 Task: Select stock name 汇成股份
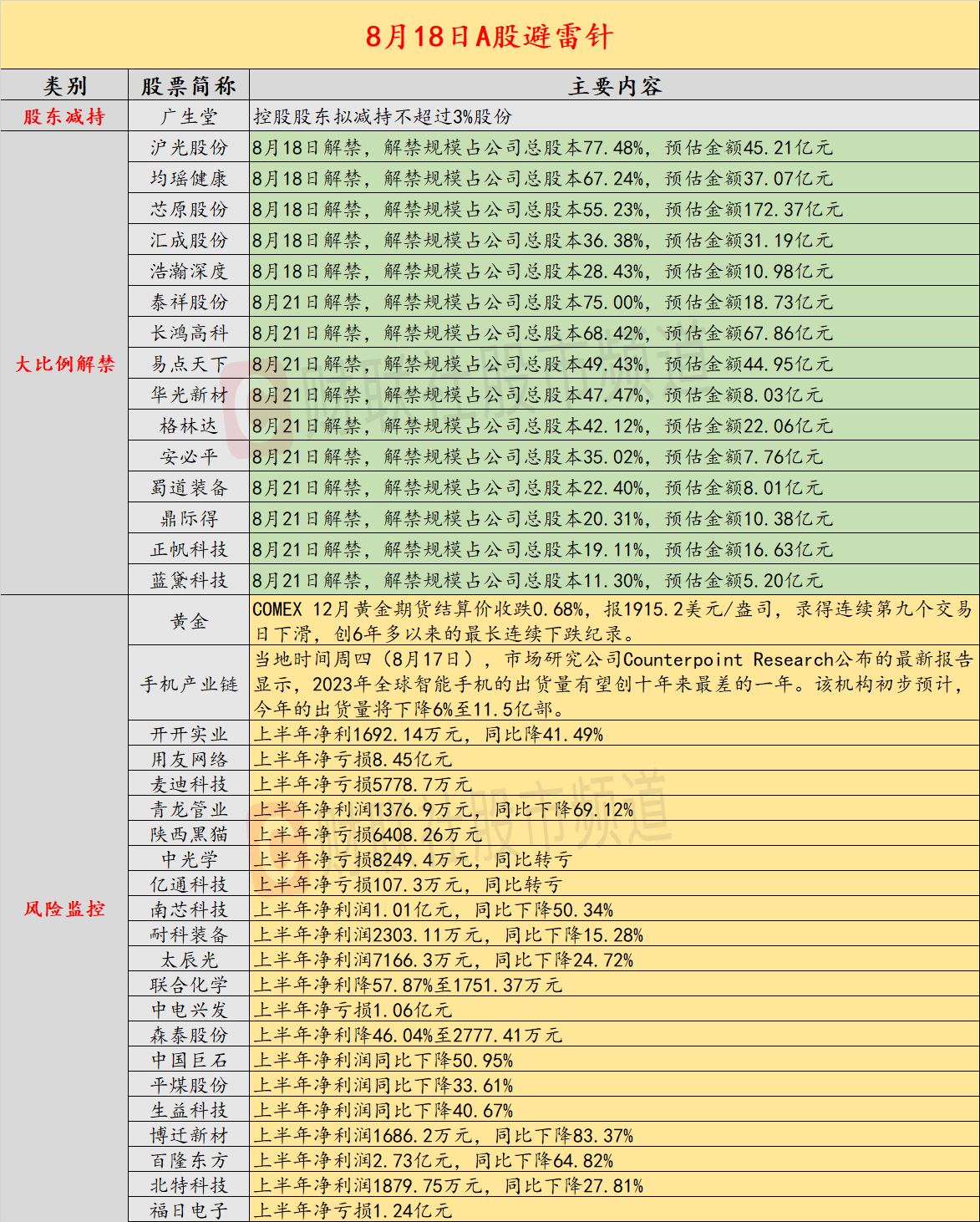(189, 240)
